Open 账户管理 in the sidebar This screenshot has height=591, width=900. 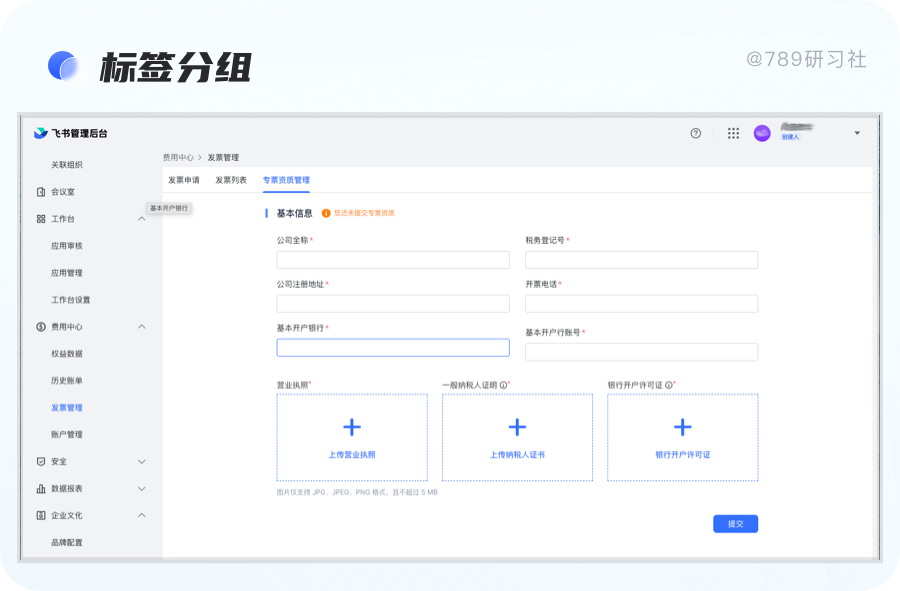[x=67, y=434]
